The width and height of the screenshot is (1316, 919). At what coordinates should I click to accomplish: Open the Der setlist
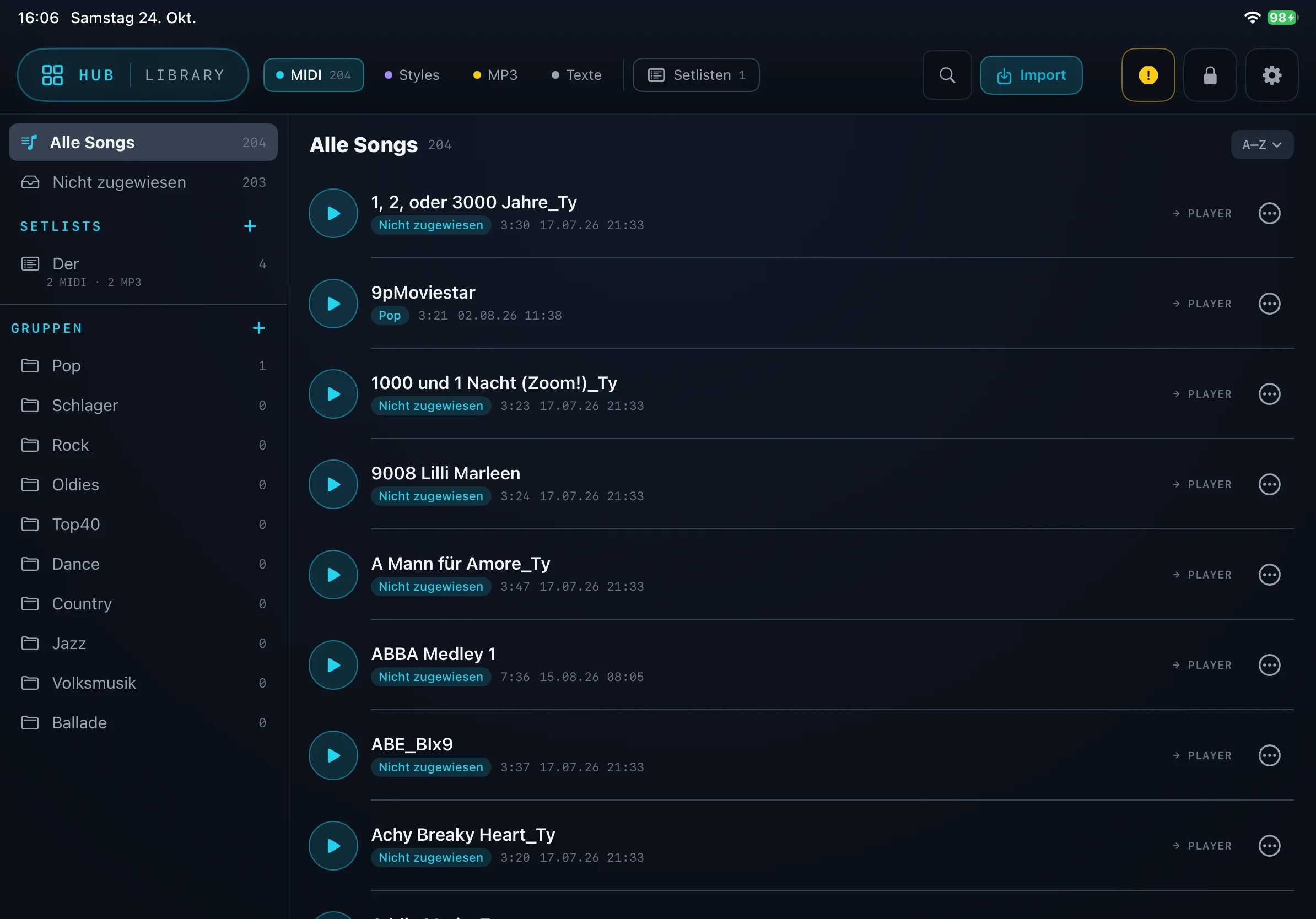click(x=143, y=271)
